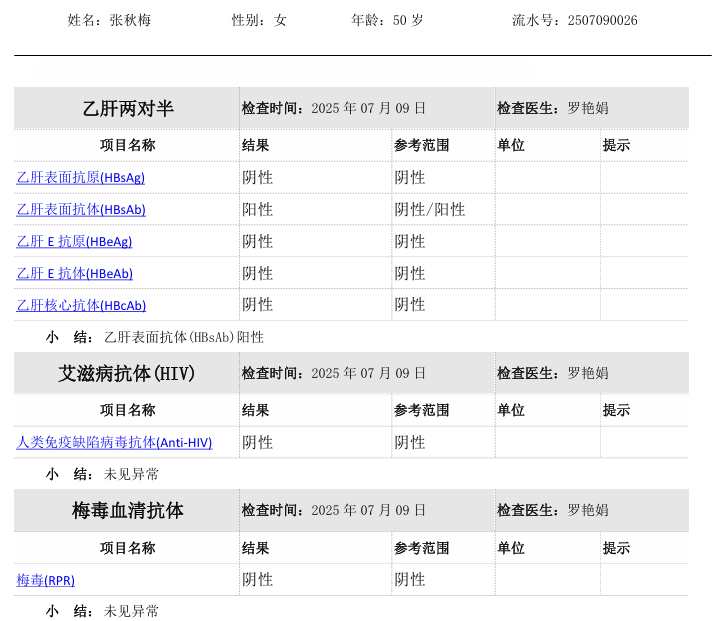Image resolution: width=725 pixels, height=621 pixels.
Task: Select the Anti-HIV result 阴性
Action: 257,443
